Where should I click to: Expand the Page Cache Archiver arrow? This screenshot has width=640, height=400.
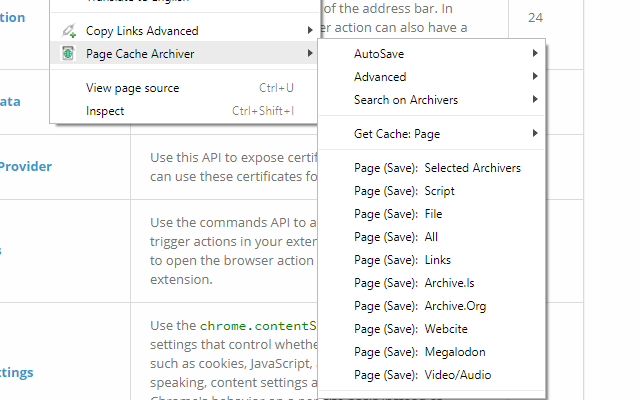pos(310,53)
